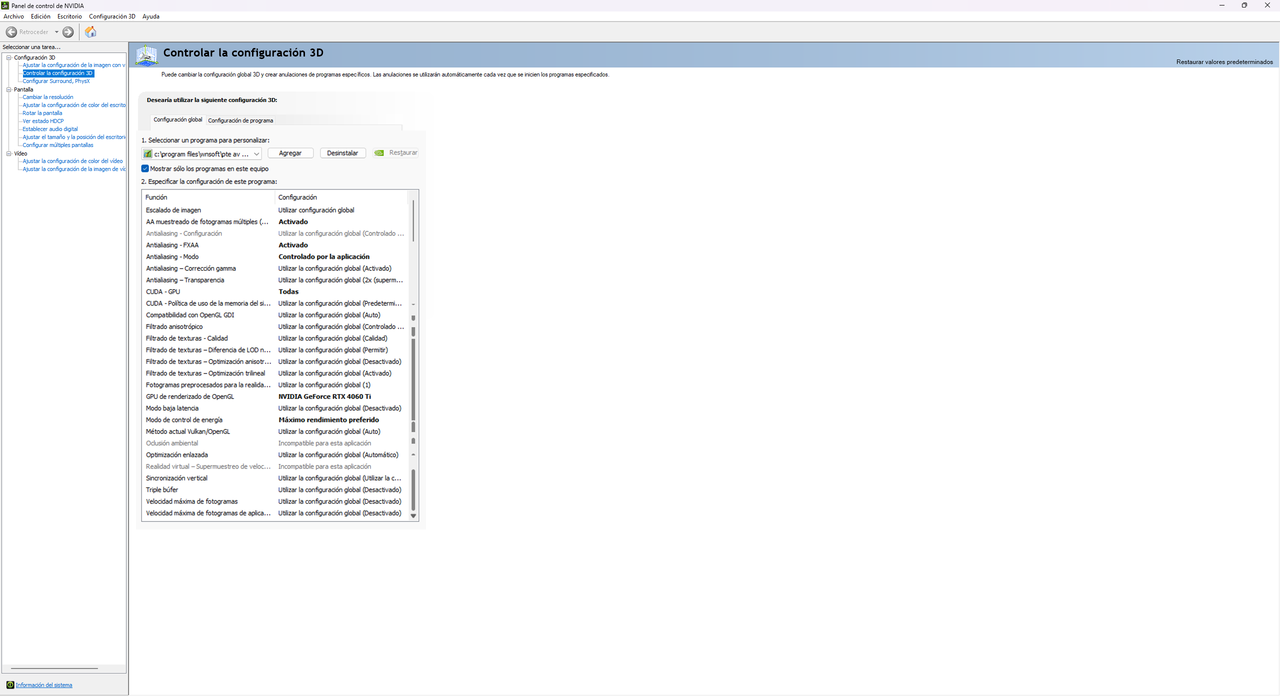
Task: Collapse the Configuración 3D tree node
Action: point(8,57)
